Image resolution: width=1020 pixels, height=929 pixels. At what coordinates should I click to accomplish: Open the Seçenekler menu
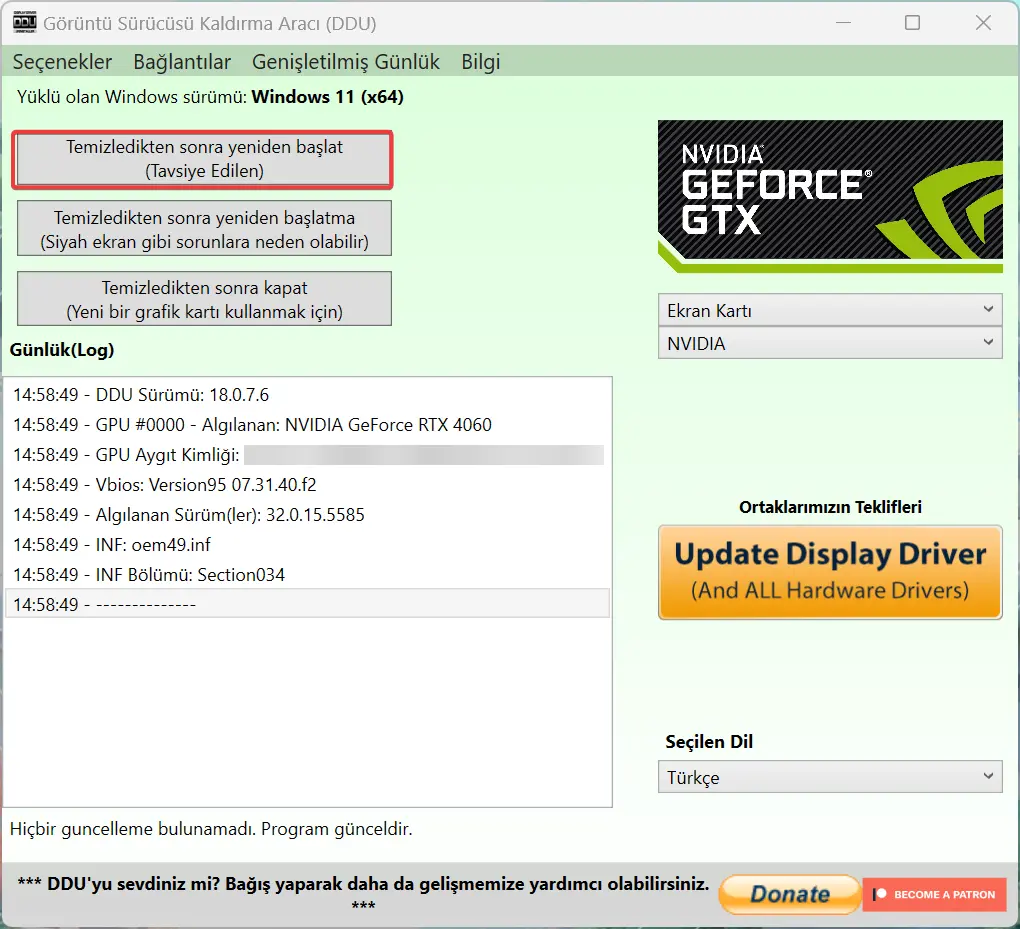[x=62, y=62]
